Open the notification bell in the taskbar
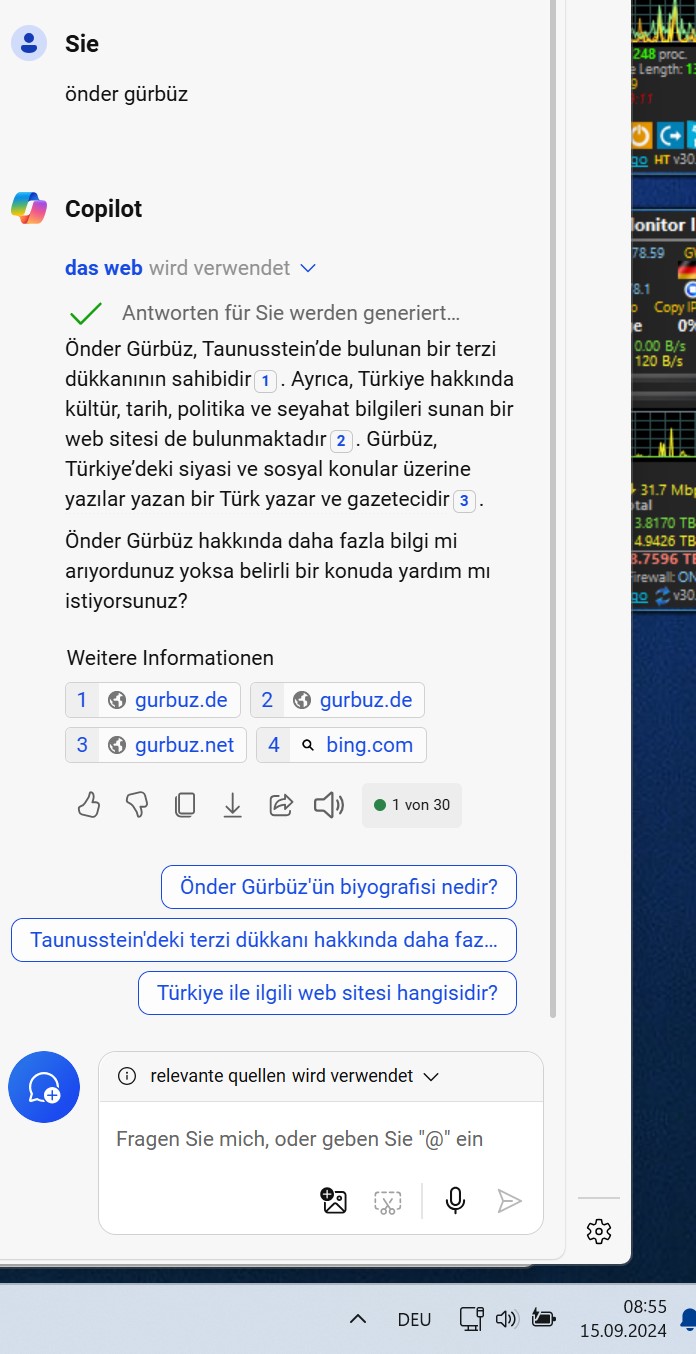 (x=688, y=1319)
